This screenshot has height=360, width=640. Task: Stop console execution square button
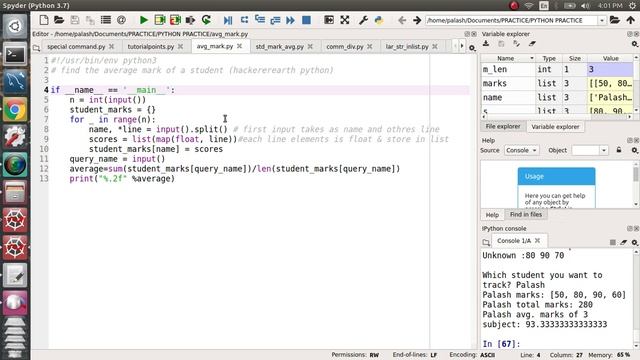click(613, 242)
